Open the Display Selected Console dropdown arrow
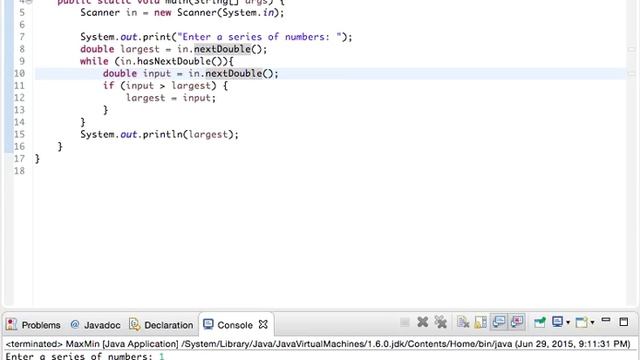The width and height of the screenshot is (640, 360). click(568, 323)
